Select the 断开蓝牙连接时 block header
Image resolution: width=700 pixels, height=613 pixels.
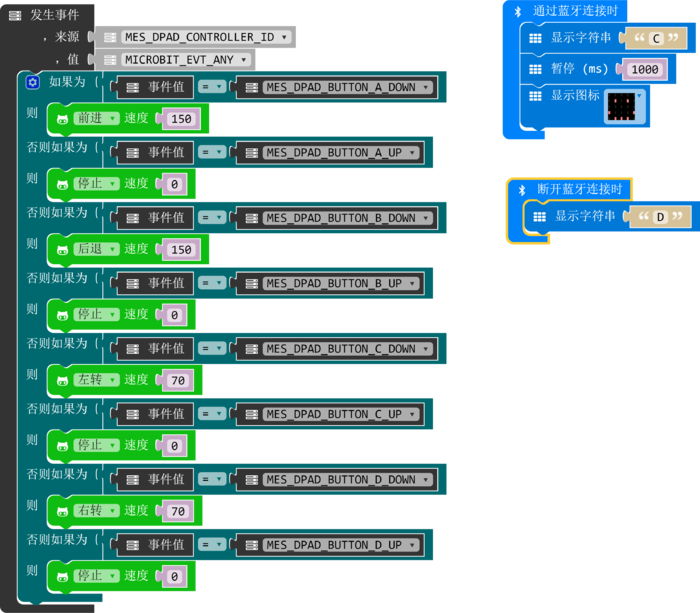click(x=579, y=190)
